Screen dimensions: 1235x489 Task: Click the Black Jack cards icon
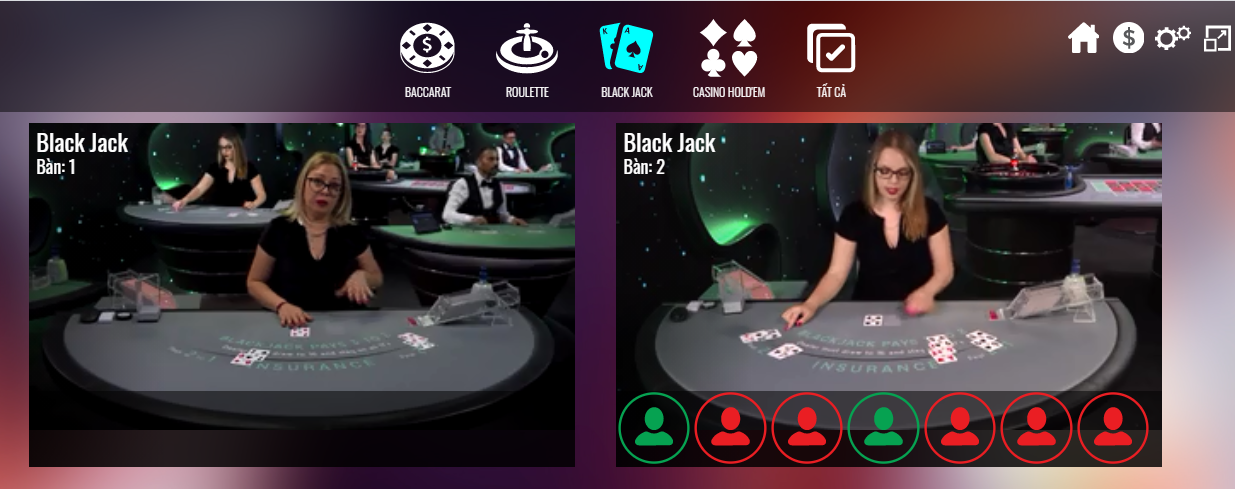click(626, 48)
